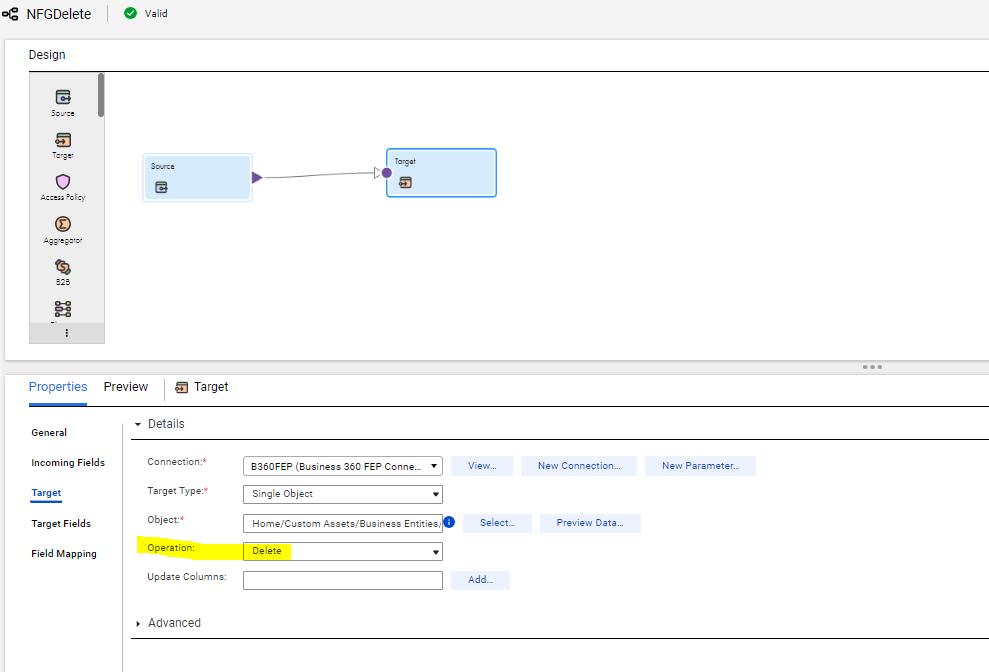Viewport: 989px width, 672px height.
Task: Open the Target Fields section
Action: (61, 524)
